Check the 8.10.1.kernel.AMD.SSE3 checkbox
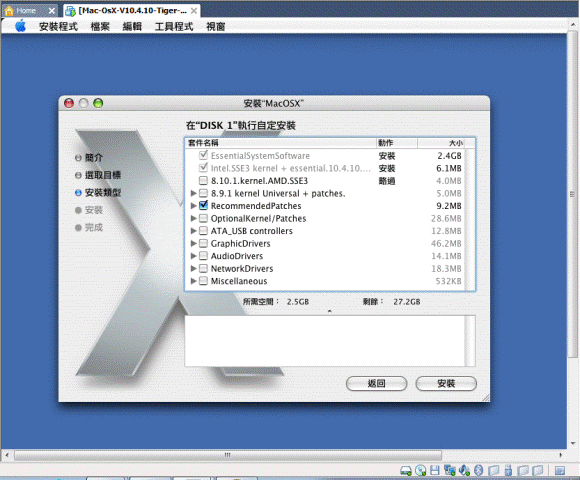 point(203,181)
